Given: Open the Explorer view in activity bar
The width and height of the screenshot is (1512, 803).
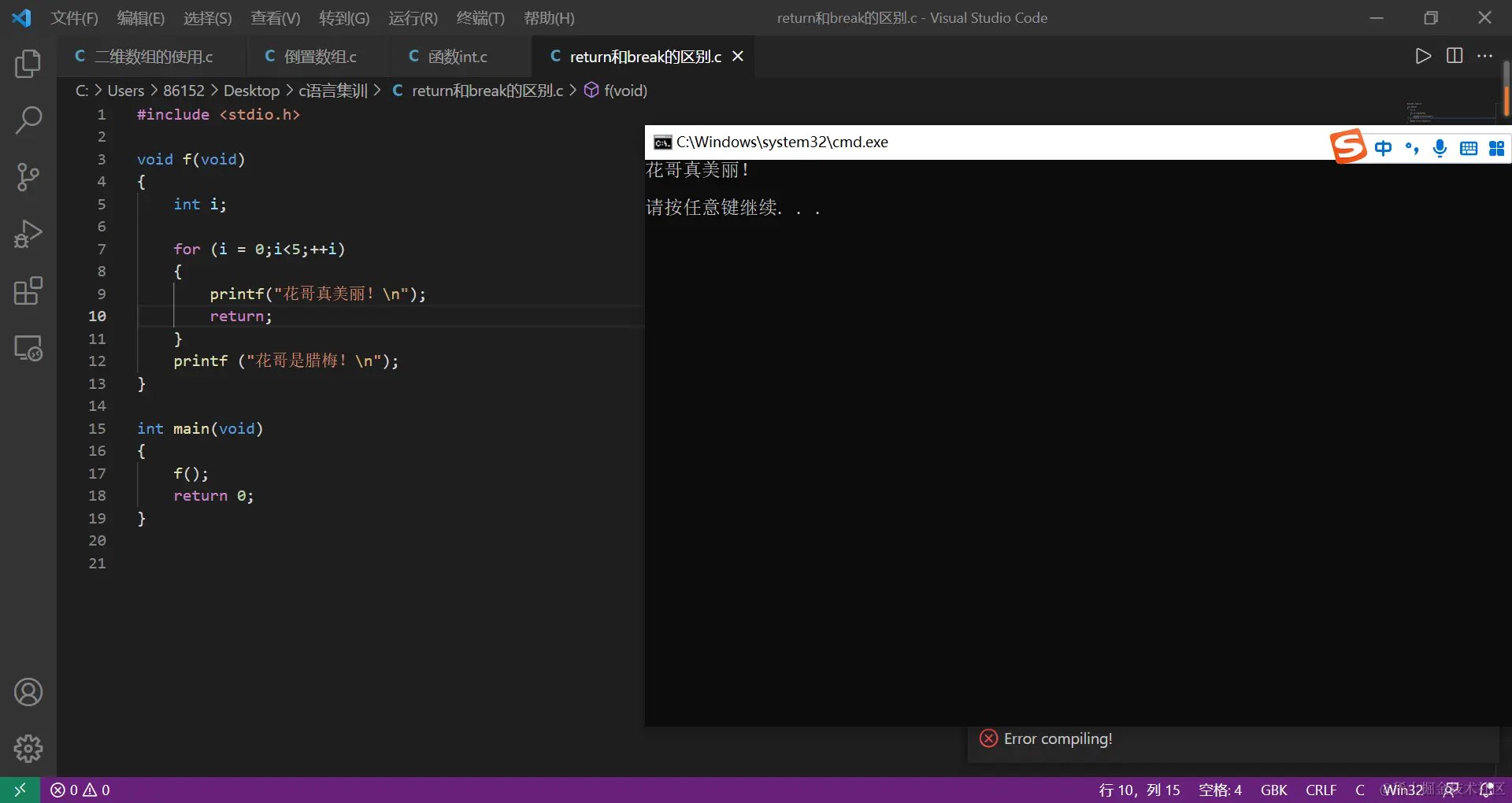Looking at the screenshot, I should point(28,64).
